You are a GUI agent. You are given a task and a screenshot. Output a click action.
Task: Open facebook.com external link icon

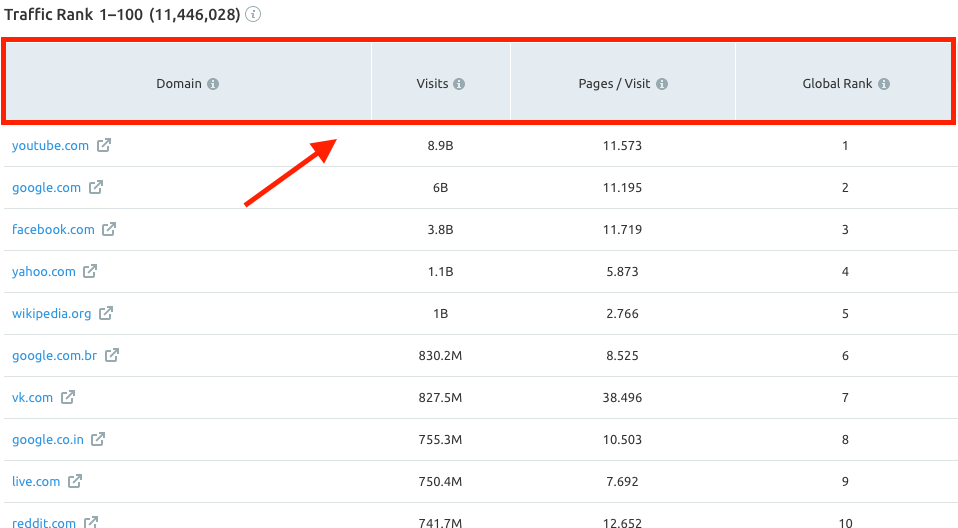tap(109, 229)
